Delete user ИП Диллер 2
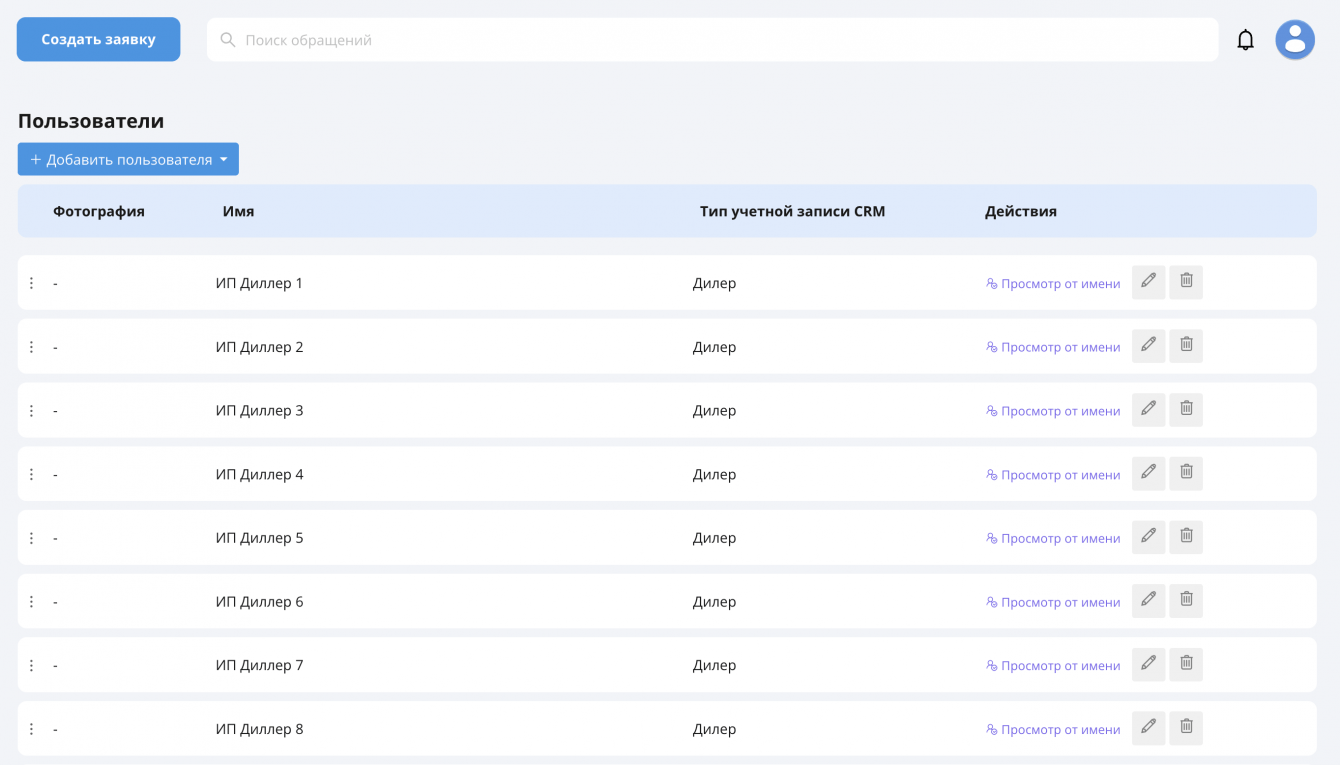This screenshot has height=765, width=1340. 1186,346
